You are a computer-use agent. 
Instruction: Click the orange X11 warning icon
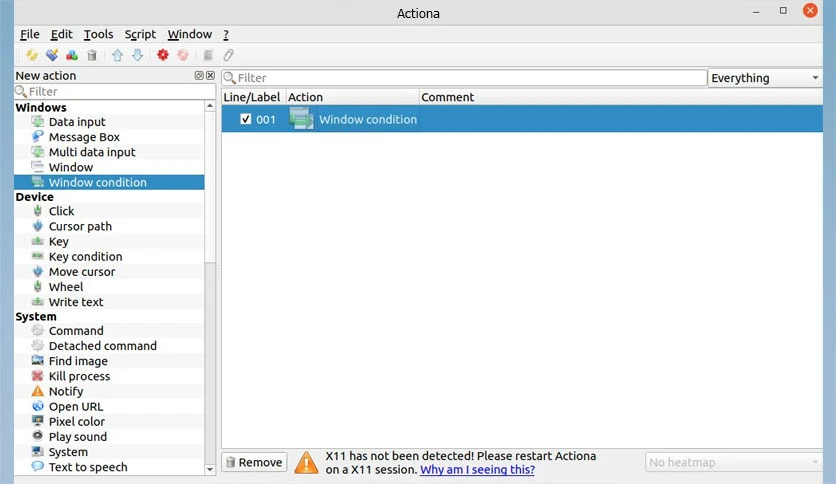click(x=307, y=462)
